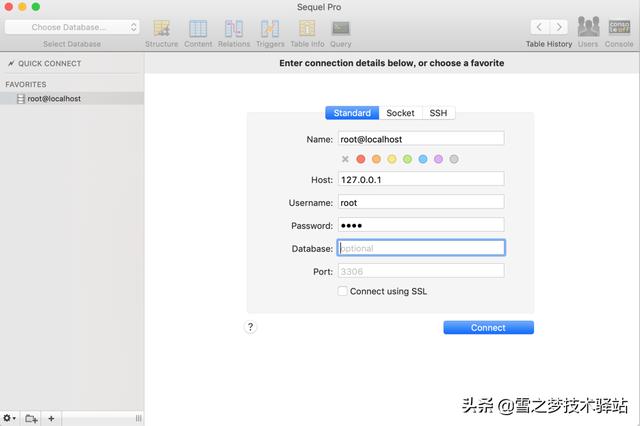Open the Triggers view
Viewport: 640px width, 426px height.
click(270, 33)
